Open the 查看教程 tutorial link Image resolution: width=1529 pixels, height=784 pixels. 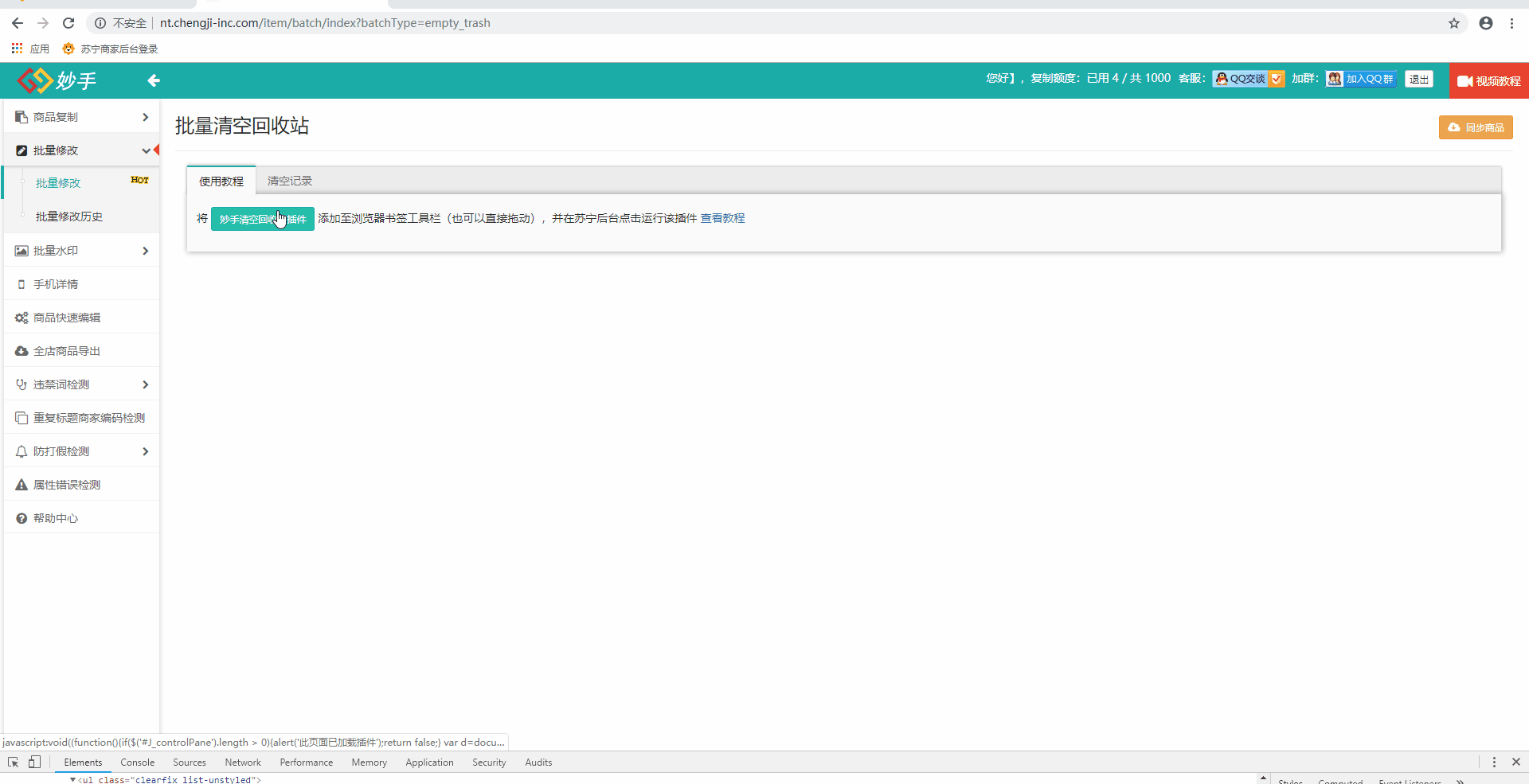tap(722, 218)
